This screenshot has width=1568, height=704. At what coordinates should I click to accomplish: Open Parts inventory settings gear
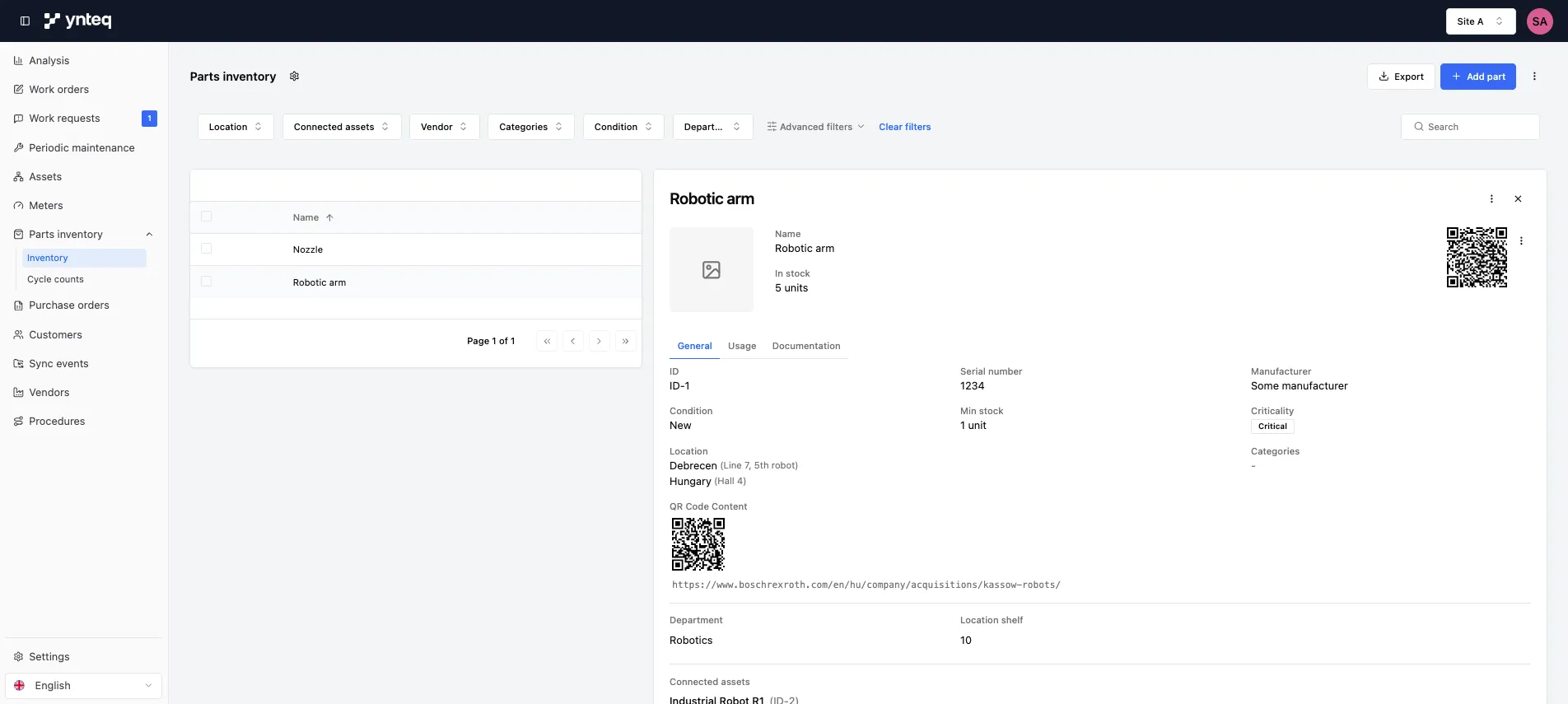pos(294,77)
